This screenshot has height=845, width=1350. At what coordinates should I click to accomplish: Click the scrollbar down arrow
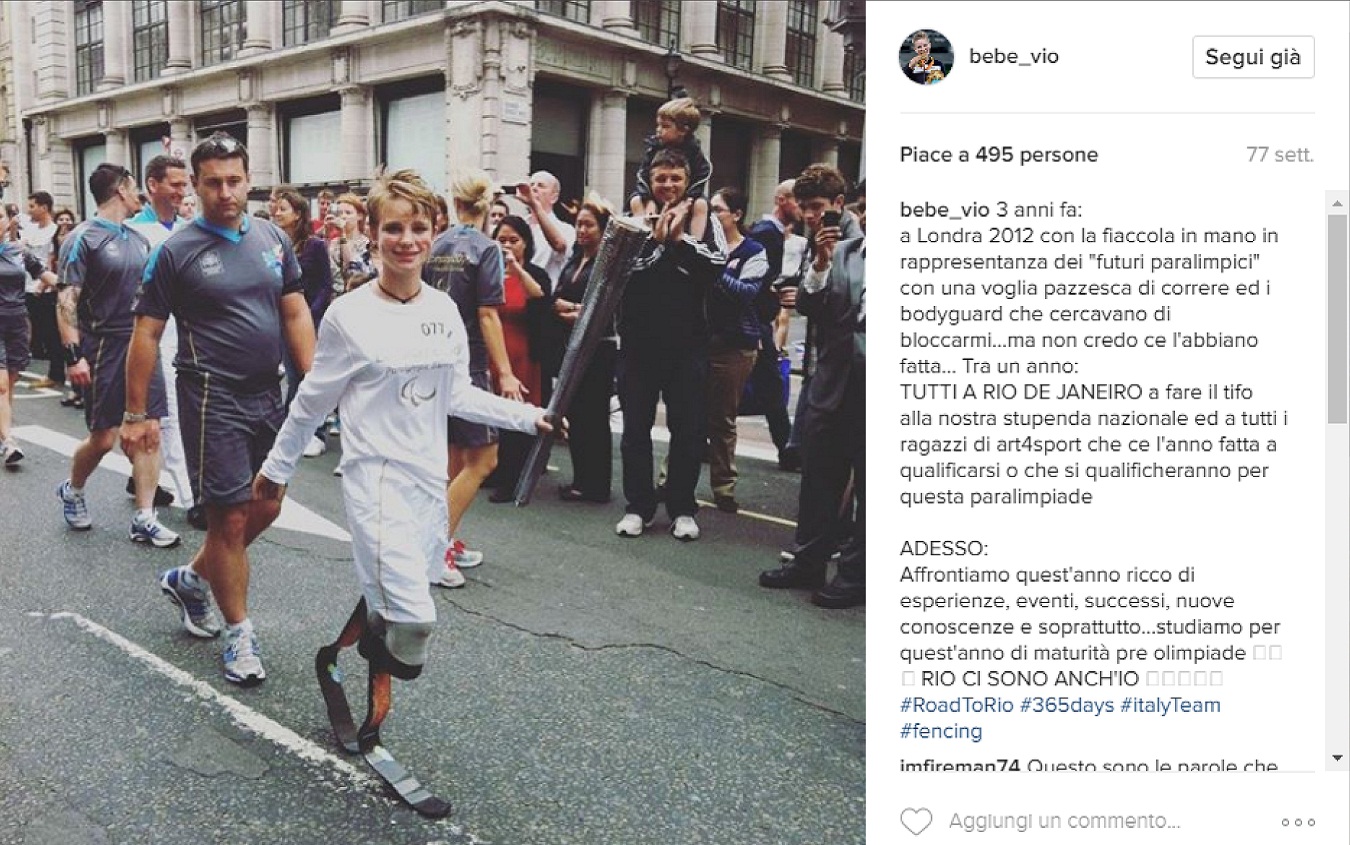[1337, 758]
